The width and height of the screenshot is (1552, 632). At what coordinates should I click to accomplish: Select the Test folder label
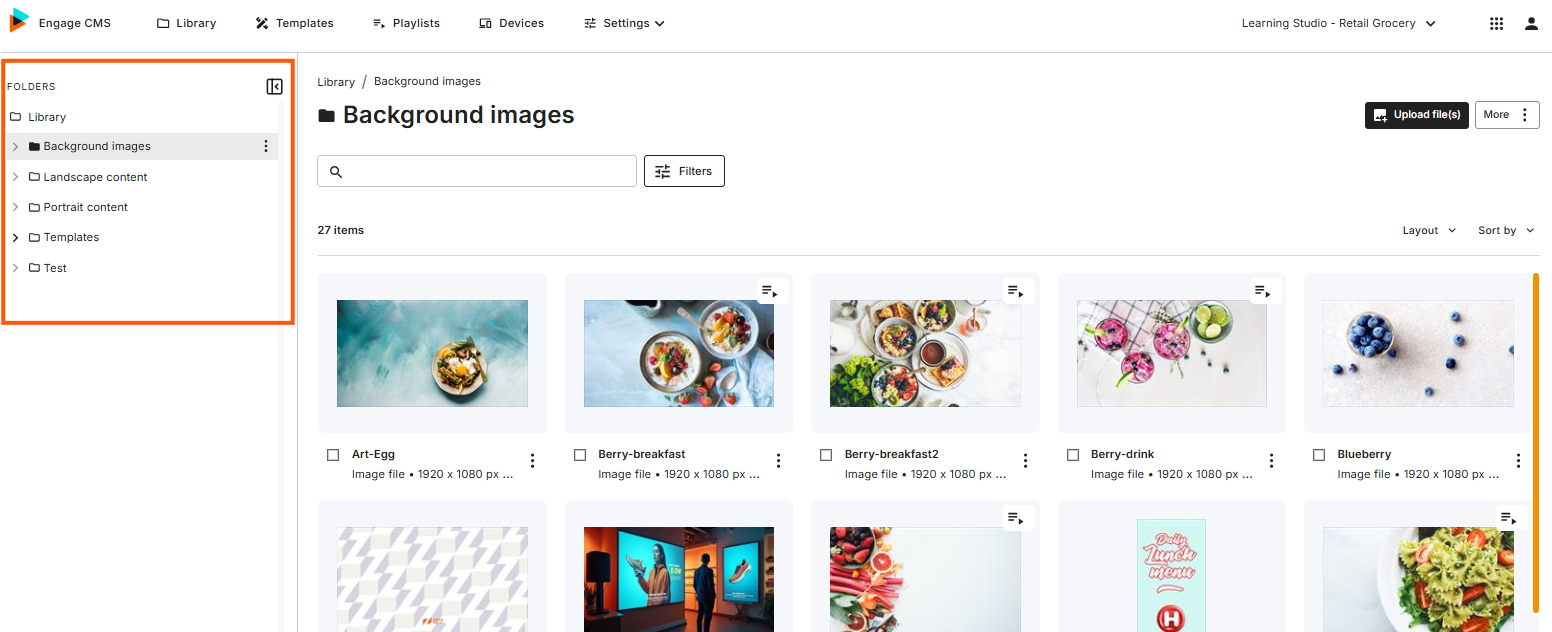coord(55,268)
